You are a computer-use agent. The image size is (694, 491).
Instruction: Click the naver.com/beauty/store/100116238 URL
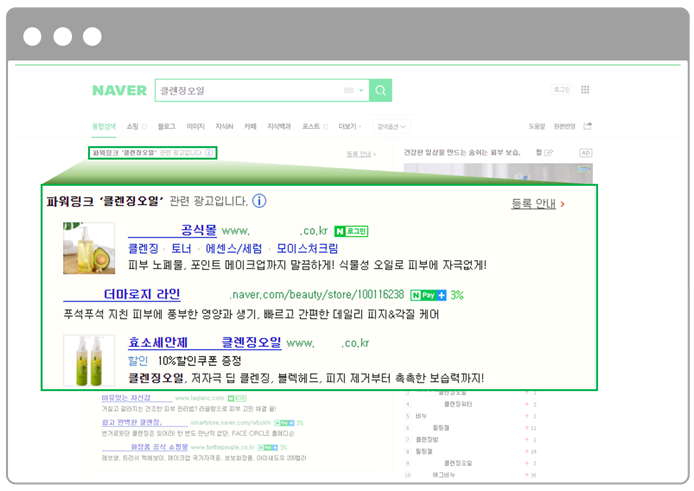click(317, 295)
